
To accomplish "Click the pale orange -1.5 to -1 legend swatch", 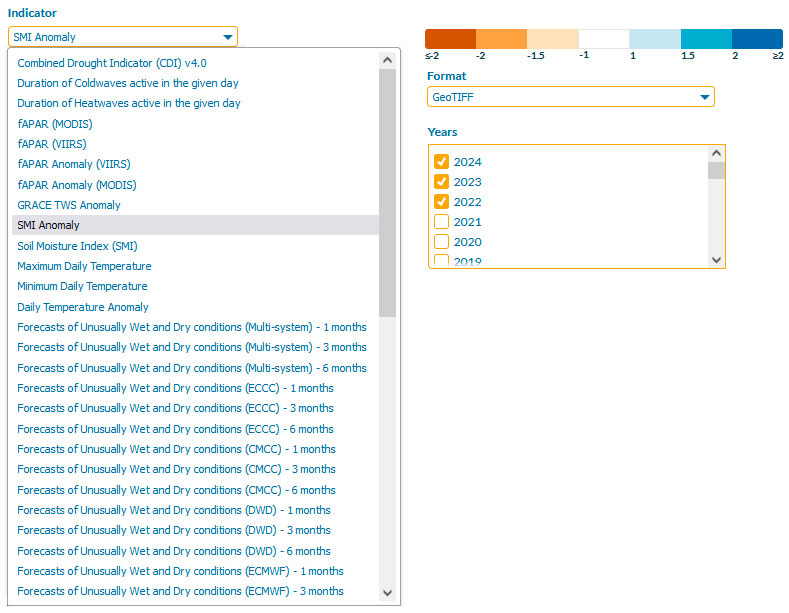I will tap(553, 39).
